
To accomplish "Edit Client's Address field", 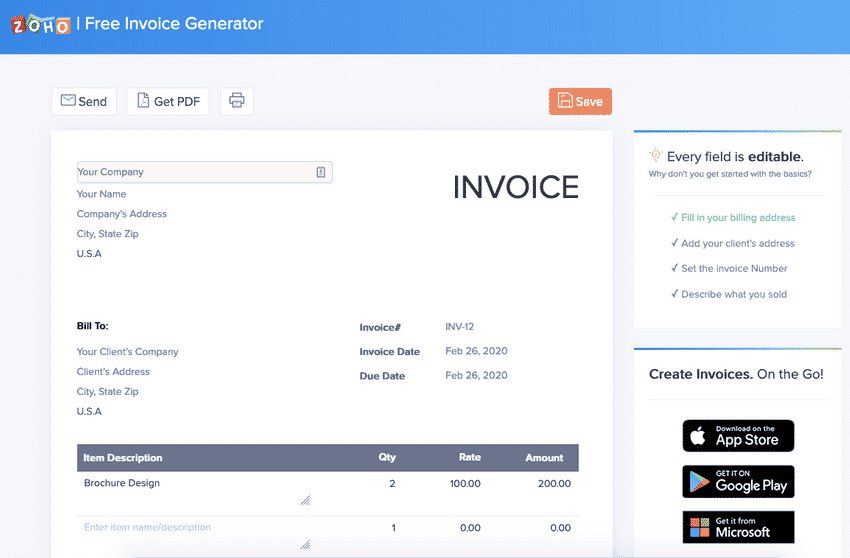I will coord(113,371).
